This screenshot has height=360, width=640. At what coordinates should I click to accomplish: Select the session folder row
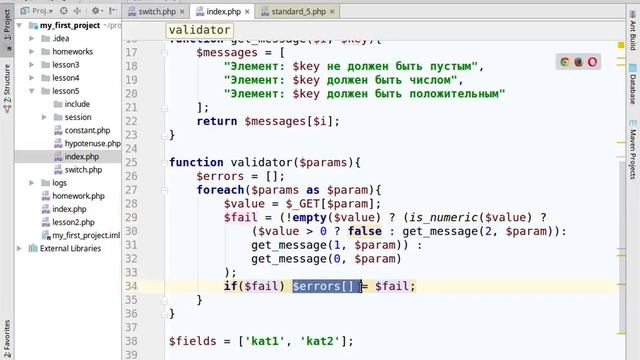click(x=68, y=117)
